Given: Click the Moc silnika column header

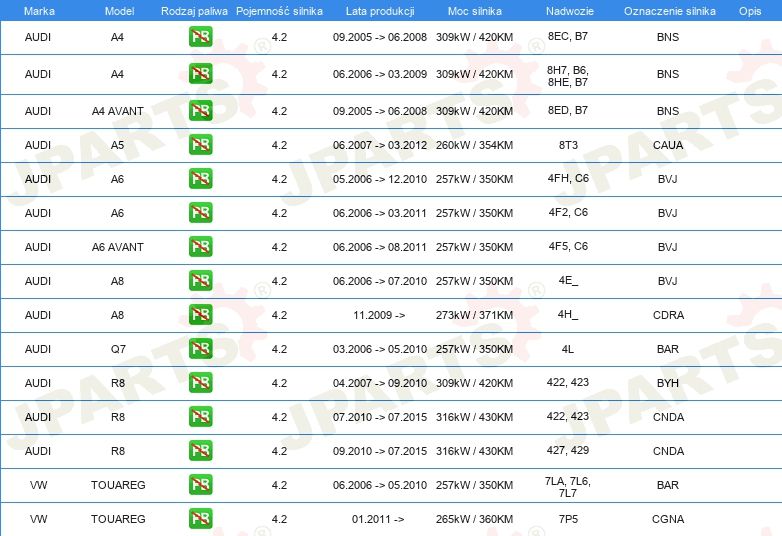Looking at the screenshot, I should 475,11.
